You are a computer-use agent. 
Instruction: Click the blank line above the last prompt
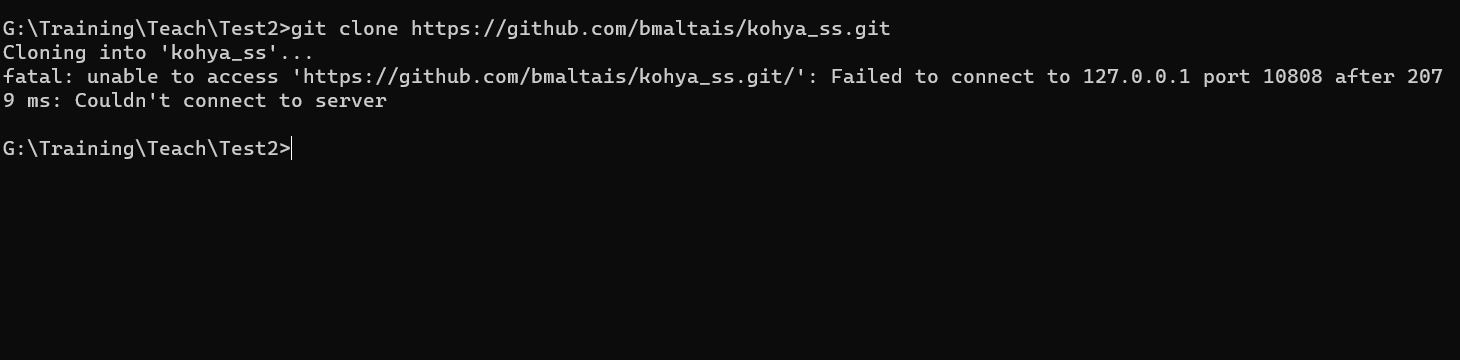(x=730, y=124)
